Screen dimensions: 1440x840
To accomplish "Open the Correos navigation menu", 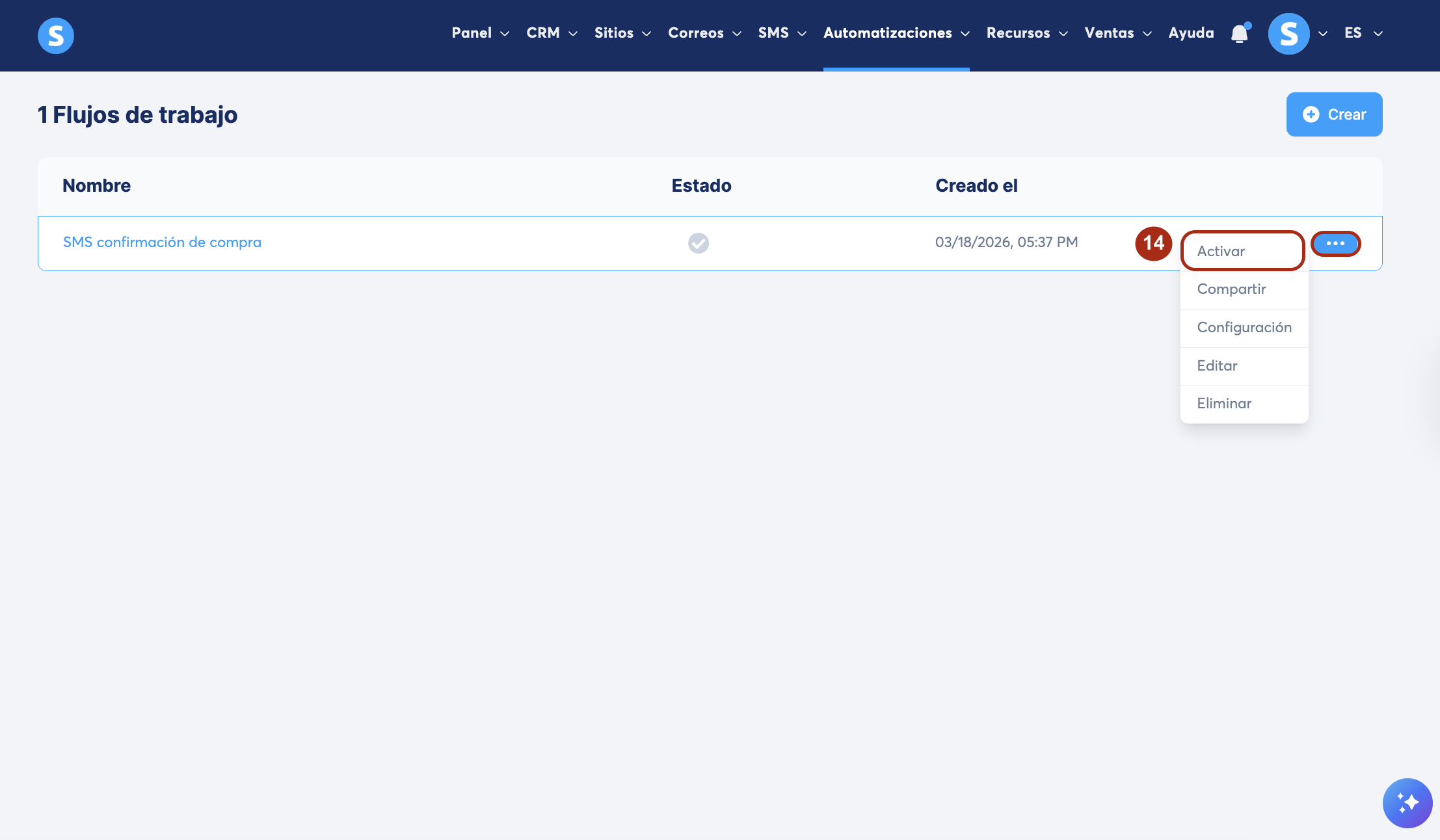I will (x=704, y=33).
